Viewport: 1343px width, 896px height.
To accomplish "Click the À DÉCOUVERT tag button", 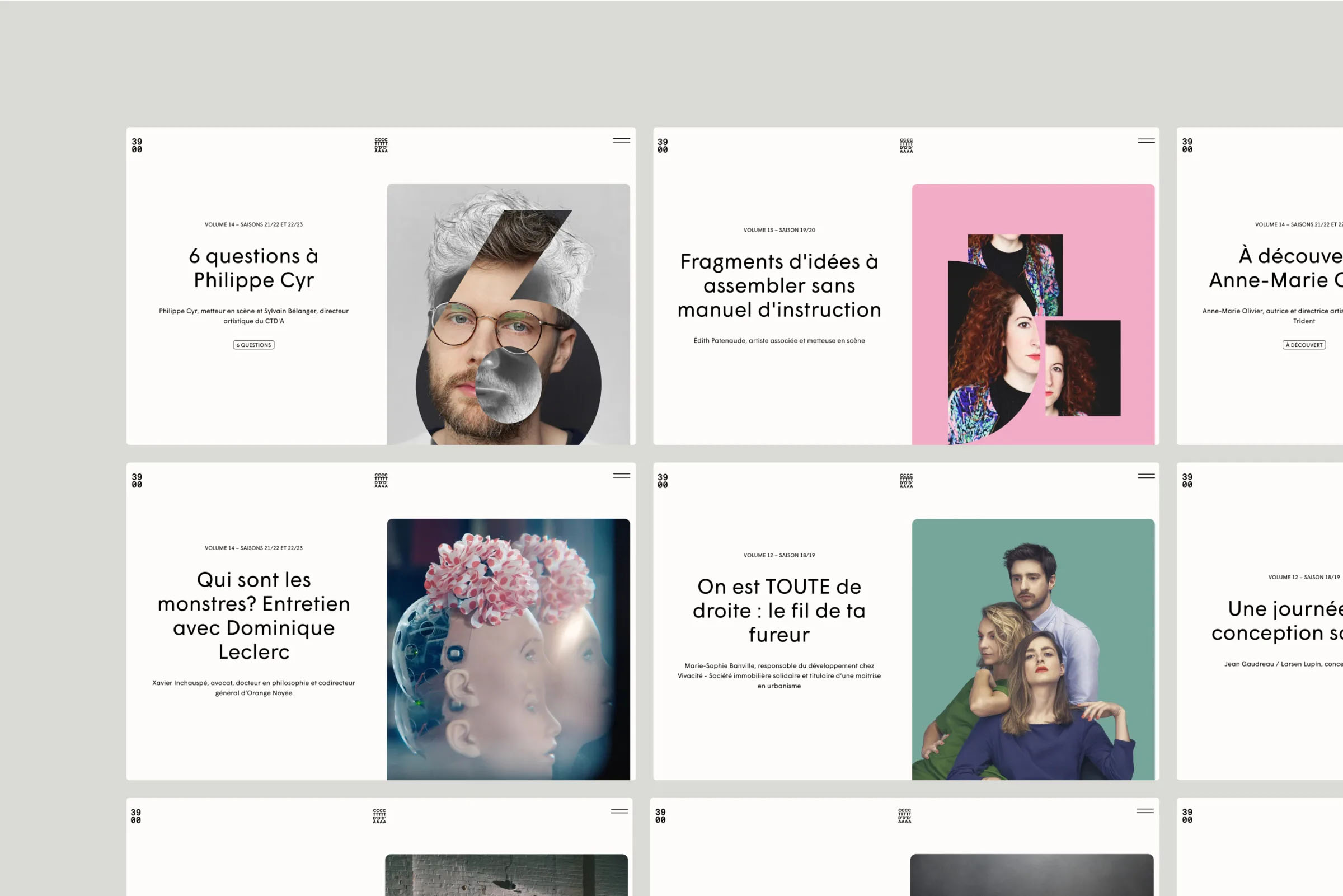I will [1304, 345].
